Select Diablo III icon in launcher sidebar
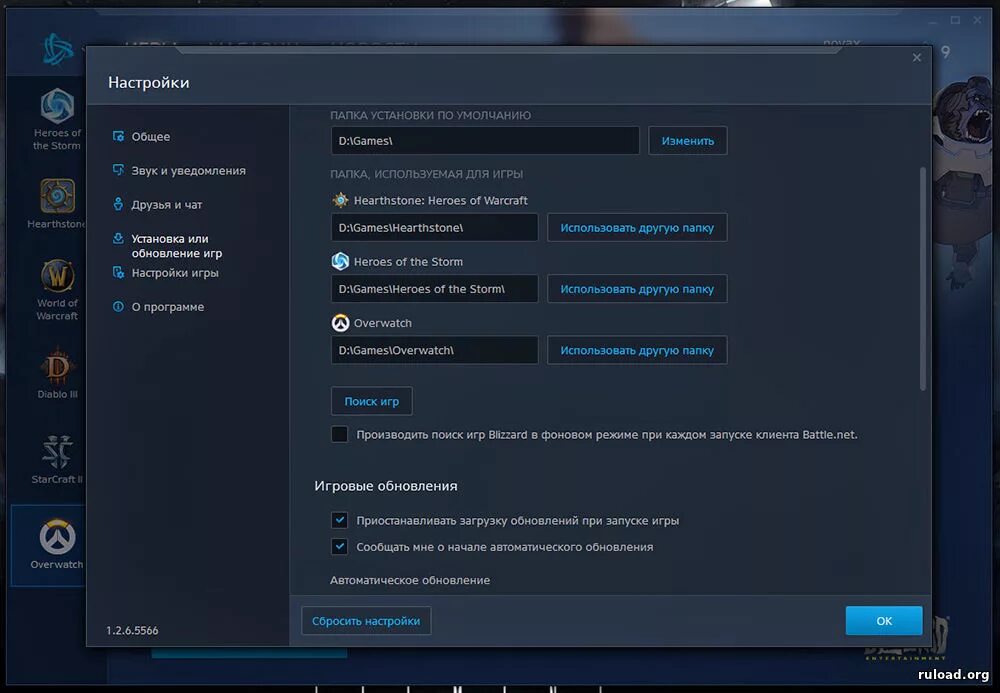This screenshot has width=1000, height=693. (57, 366)
